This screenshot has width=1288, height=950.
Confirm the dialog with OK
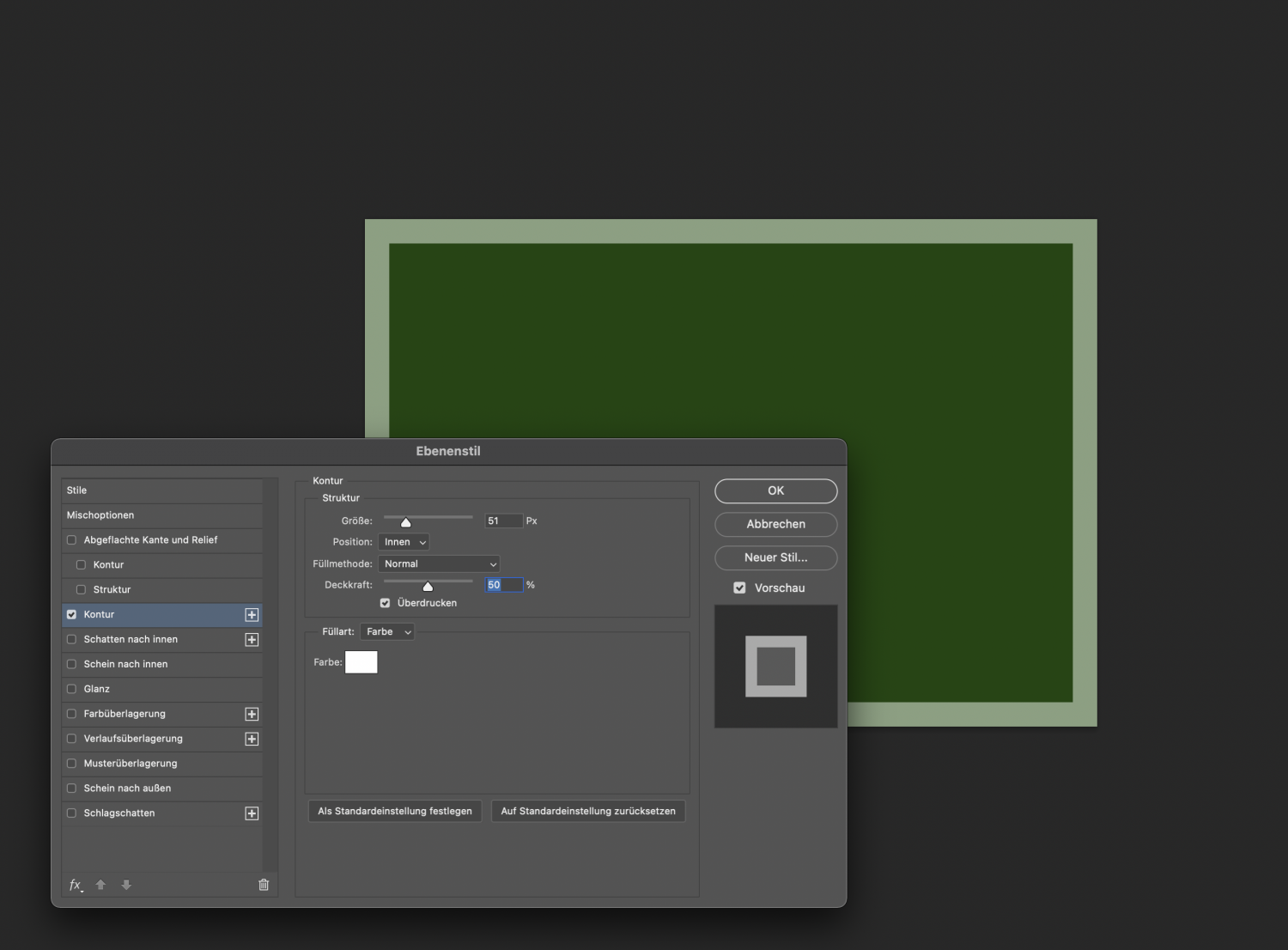click(775, 490)
